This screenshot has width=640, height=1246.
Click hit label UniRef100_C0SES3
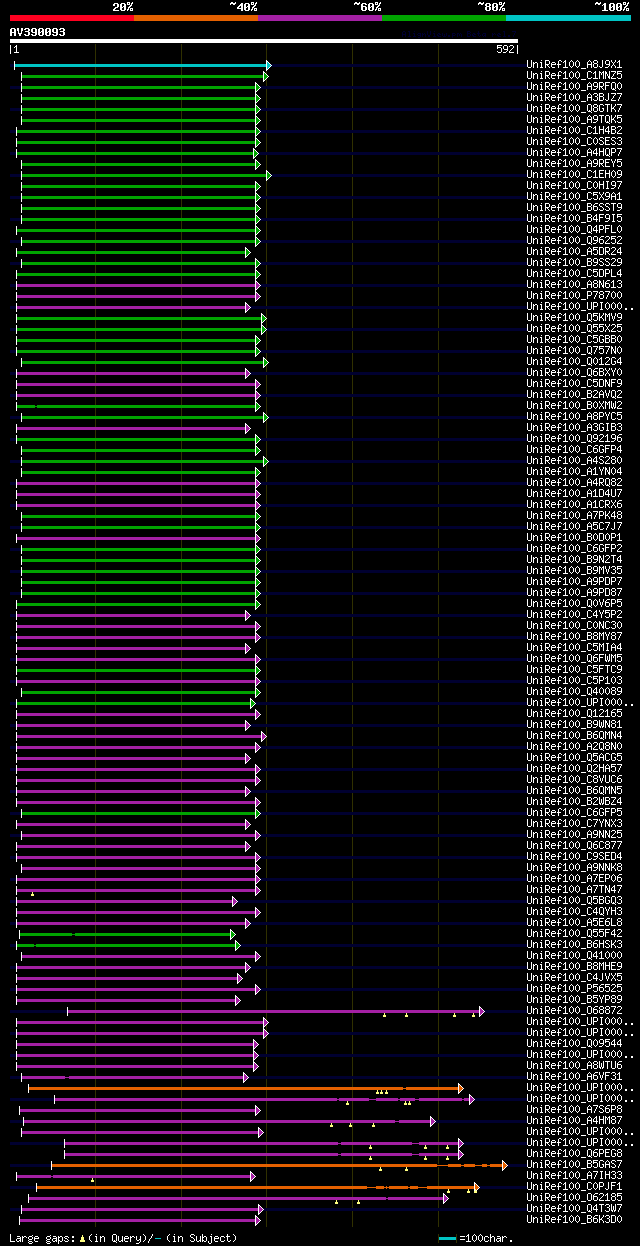point(574,142)
